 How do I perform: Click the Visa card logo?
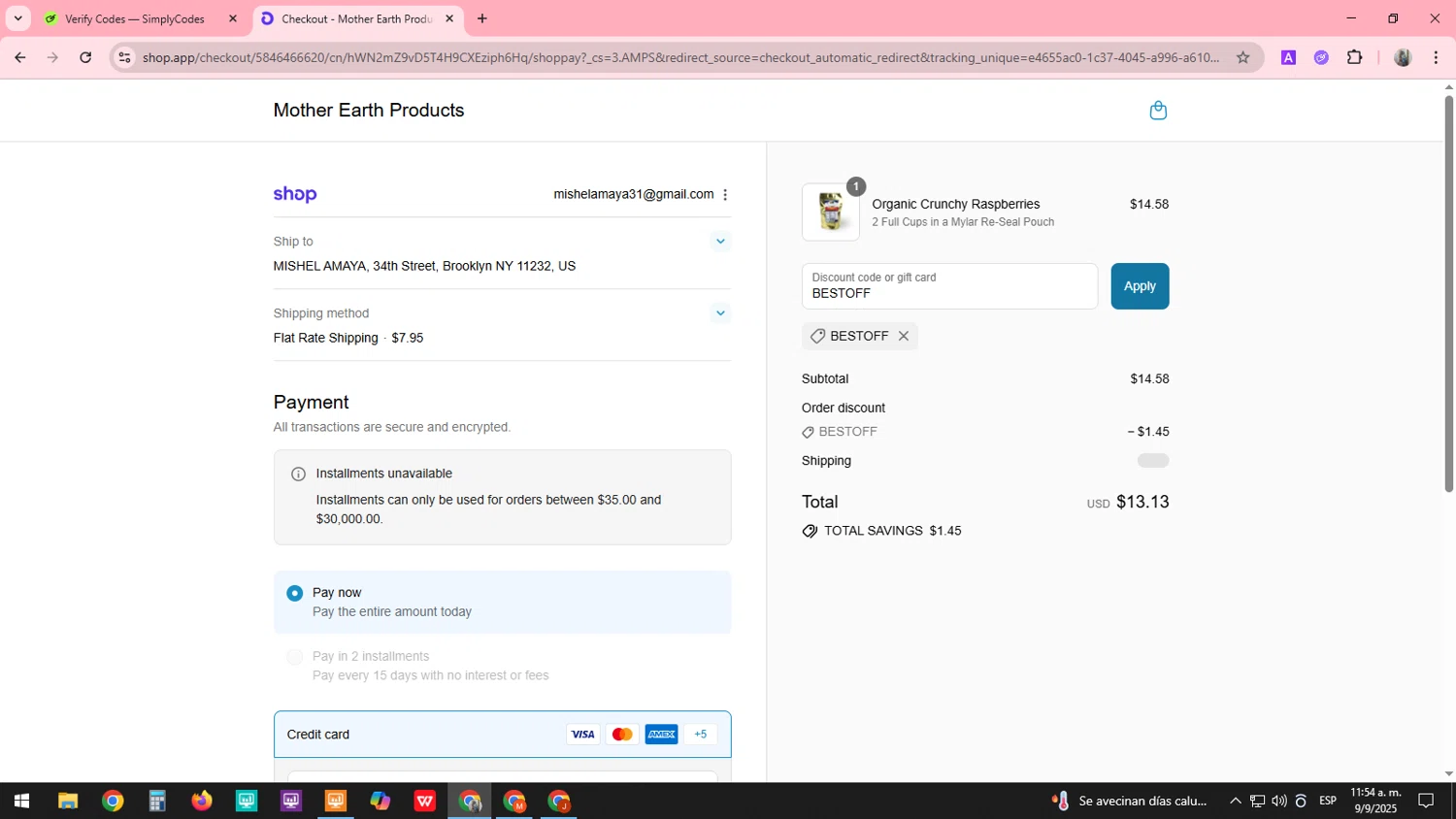[582, 735]
